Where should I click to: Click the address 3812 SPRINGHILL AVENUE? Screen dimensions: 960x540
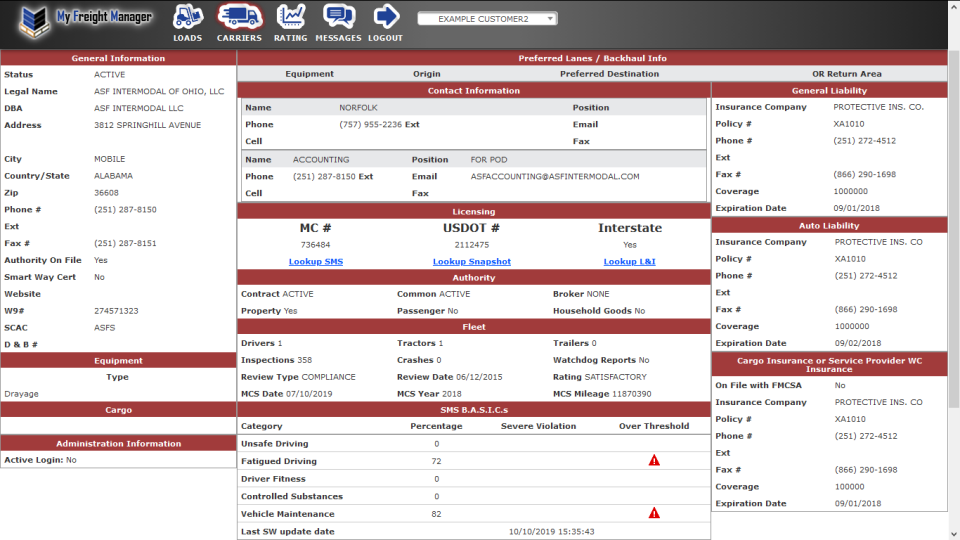148,125
